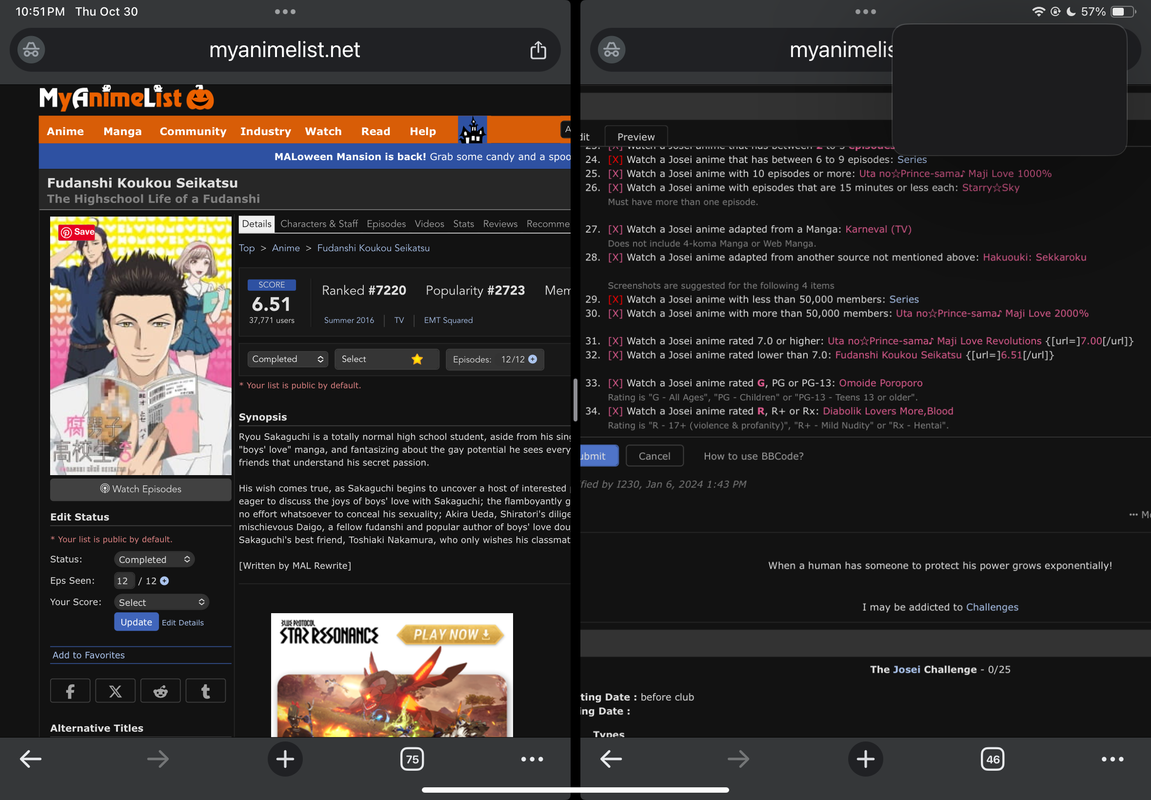
Task: Tap the left window's address bar
Action: tap(285, 50)
